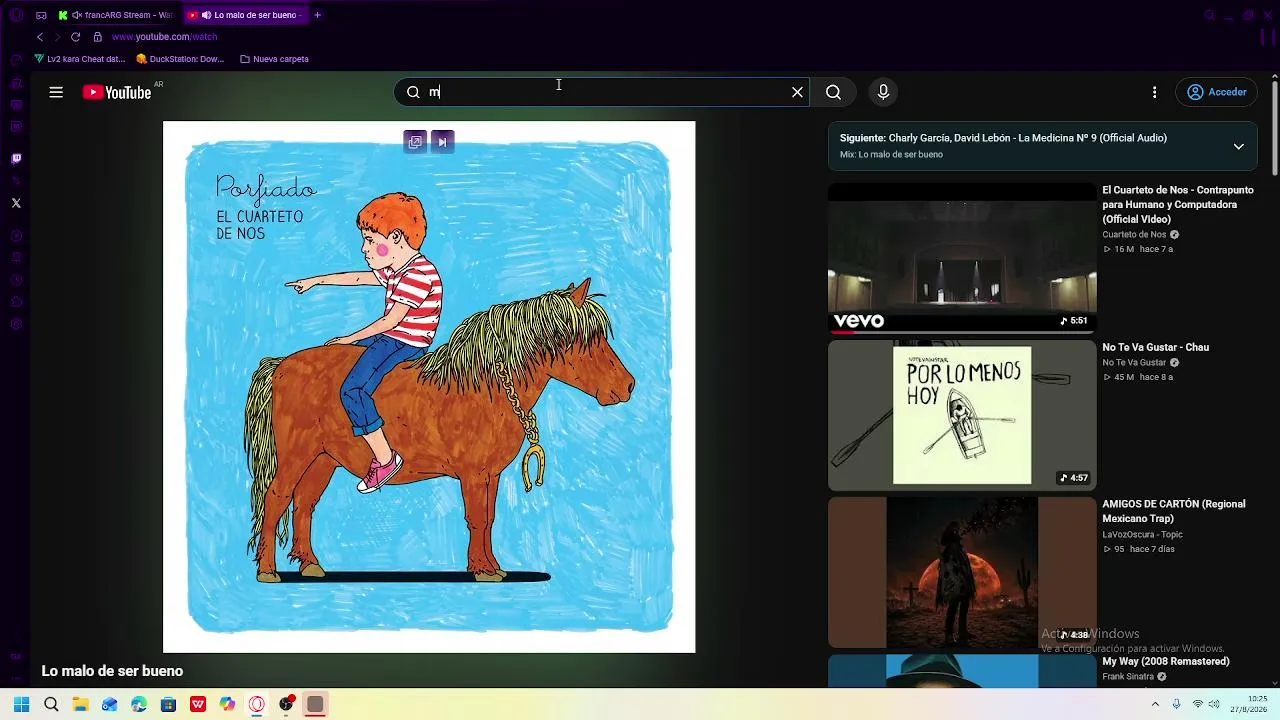1280x720 pixels.
Task: Open video title 'No Te Va Gustar - Chau'
Action: click(1156, 347)
